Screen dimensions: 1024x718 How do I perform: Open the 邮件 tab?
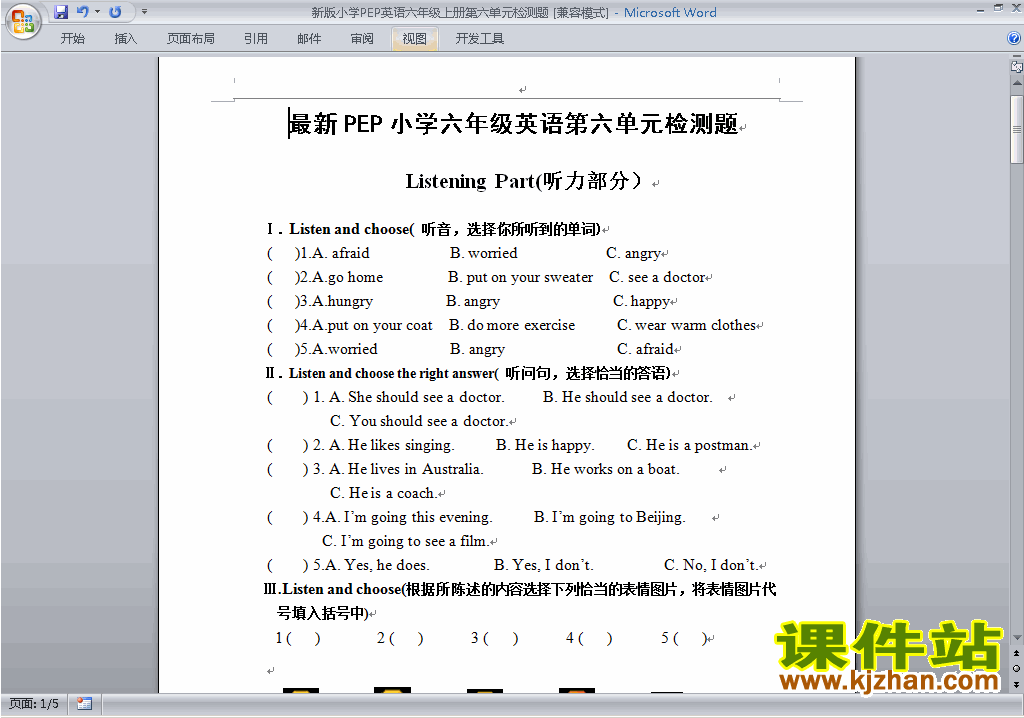(309, 39)
